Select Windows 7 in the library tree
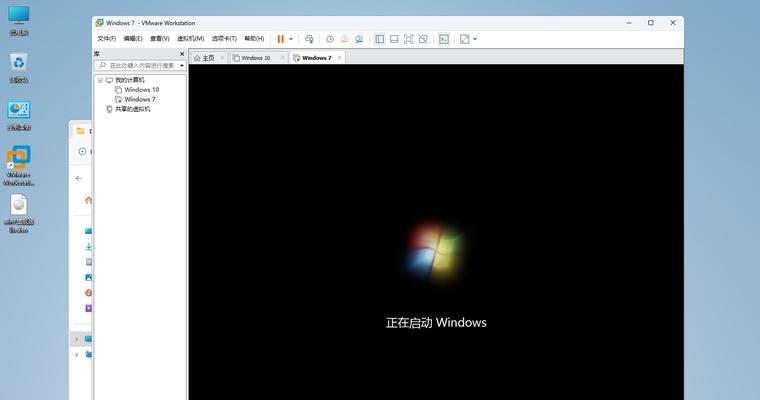 pos(140,99)
